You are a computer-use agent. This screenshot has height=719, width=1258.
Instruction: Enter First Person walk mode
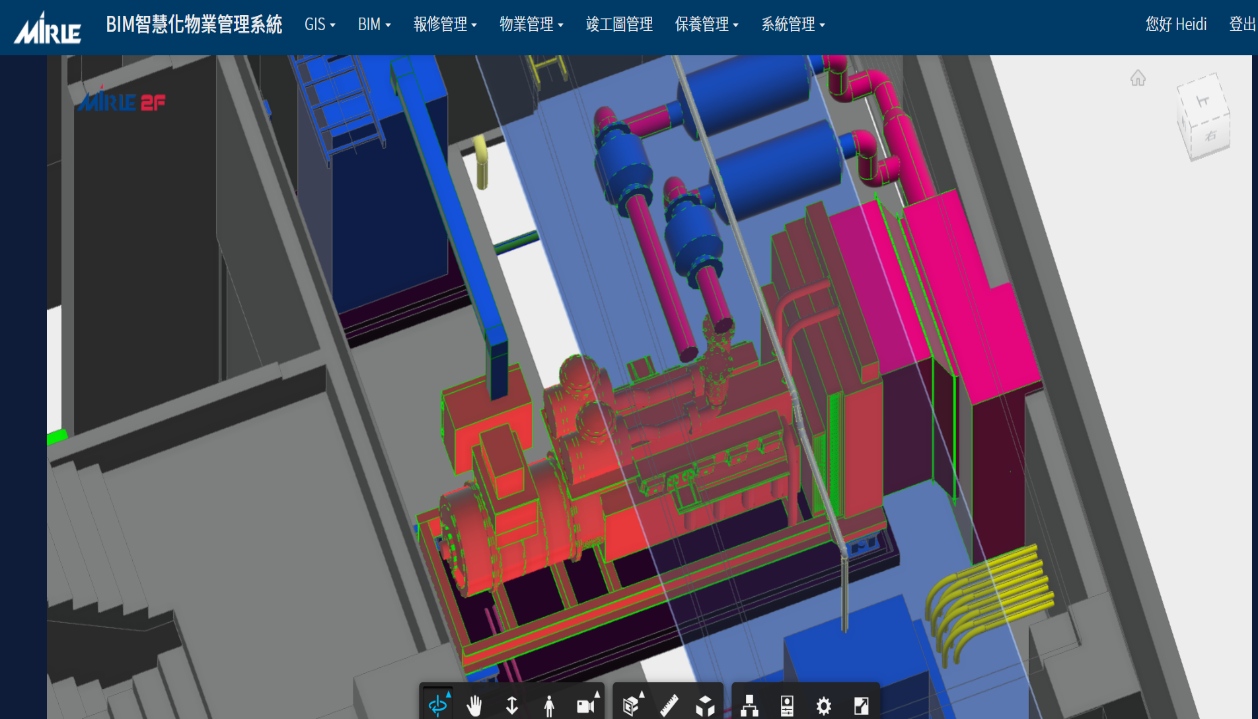click(x=549, y=706)
